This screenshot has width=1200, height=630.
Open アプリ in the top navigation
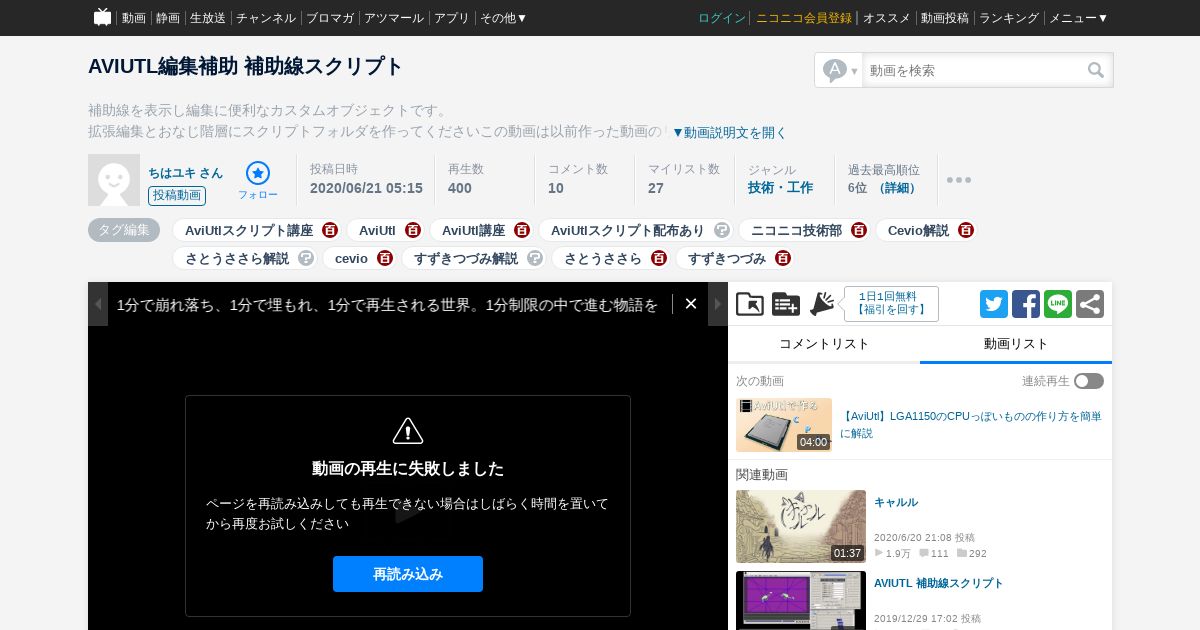(x=452, y=18)
